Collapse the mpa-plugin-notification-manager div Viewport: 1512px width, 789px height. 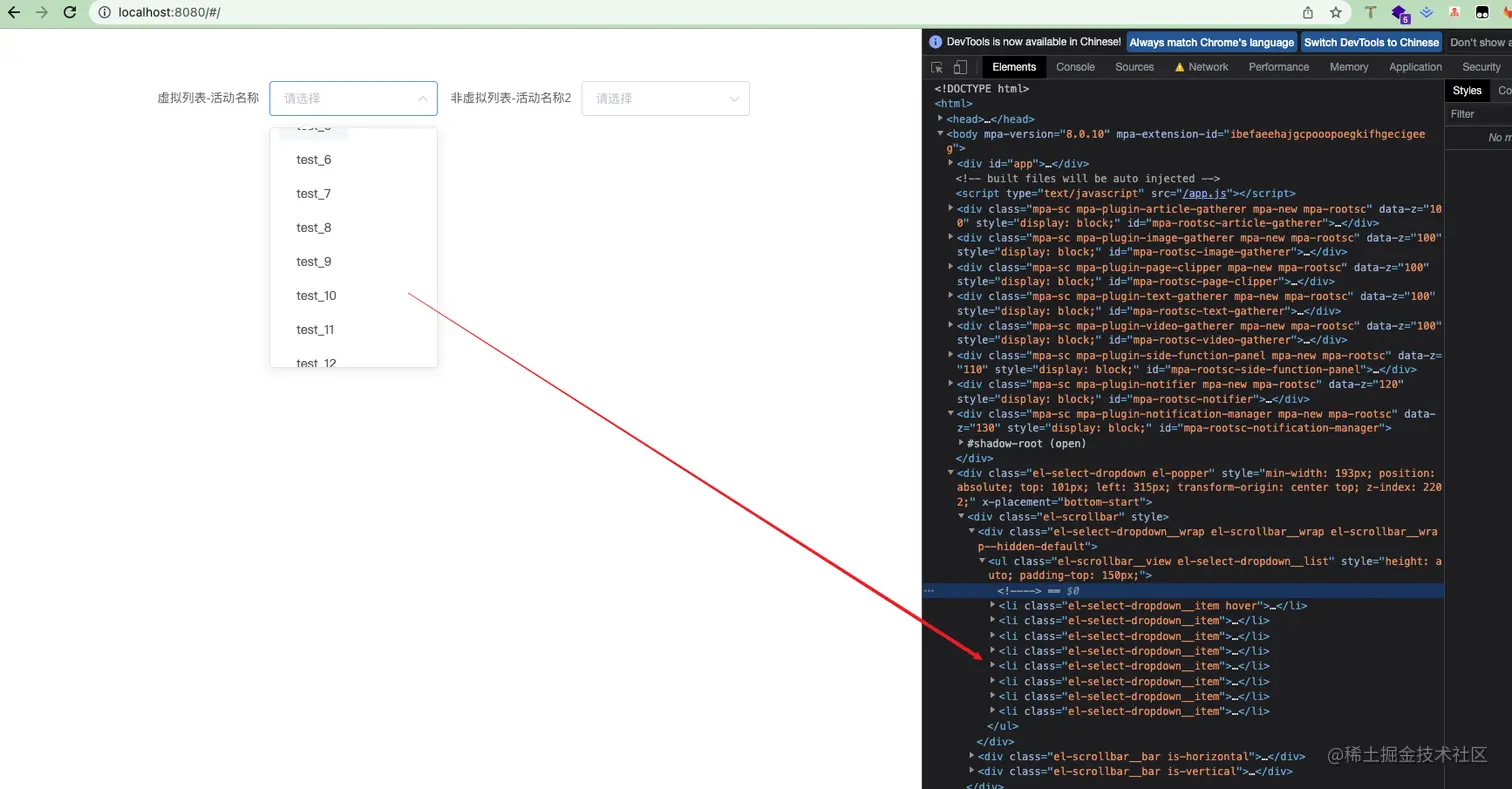(x=951, y=414)
